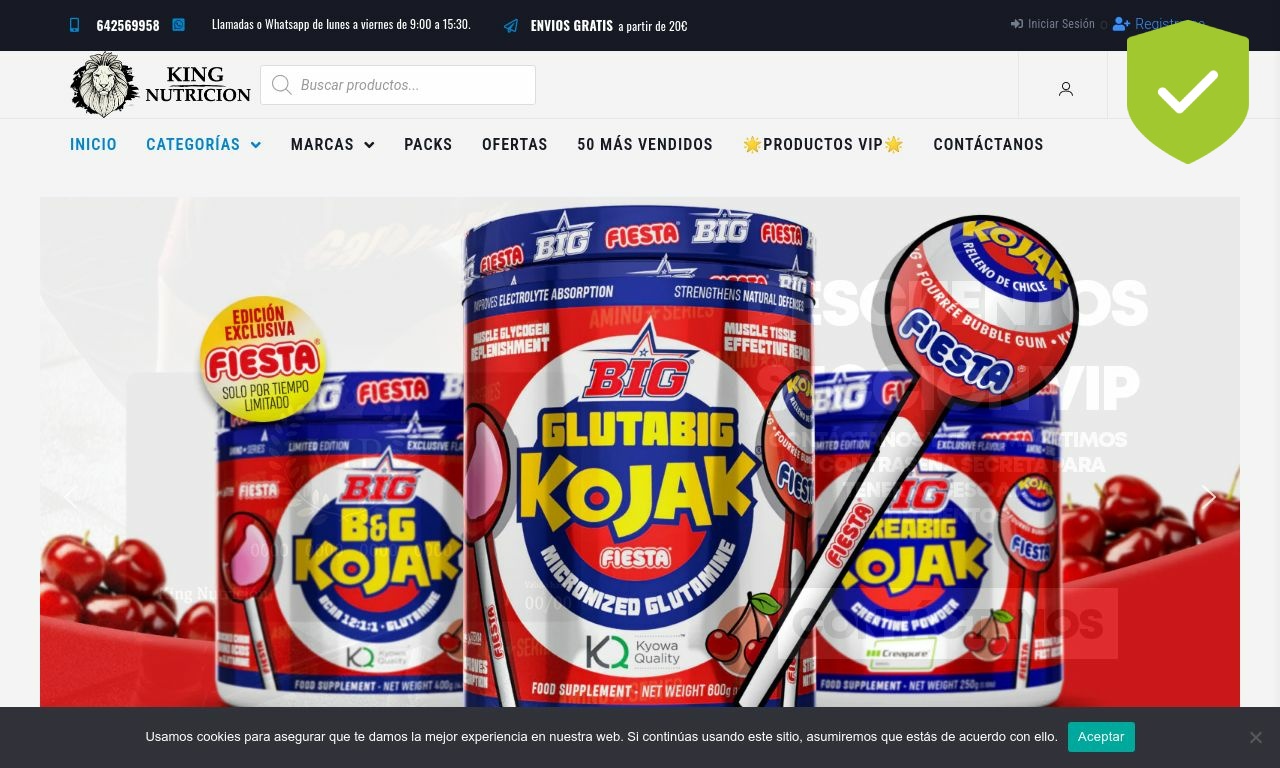This screenshot has height=768, width=1280.
Task: Open the CONTÁCTANOS page
Action: point(988,144)
